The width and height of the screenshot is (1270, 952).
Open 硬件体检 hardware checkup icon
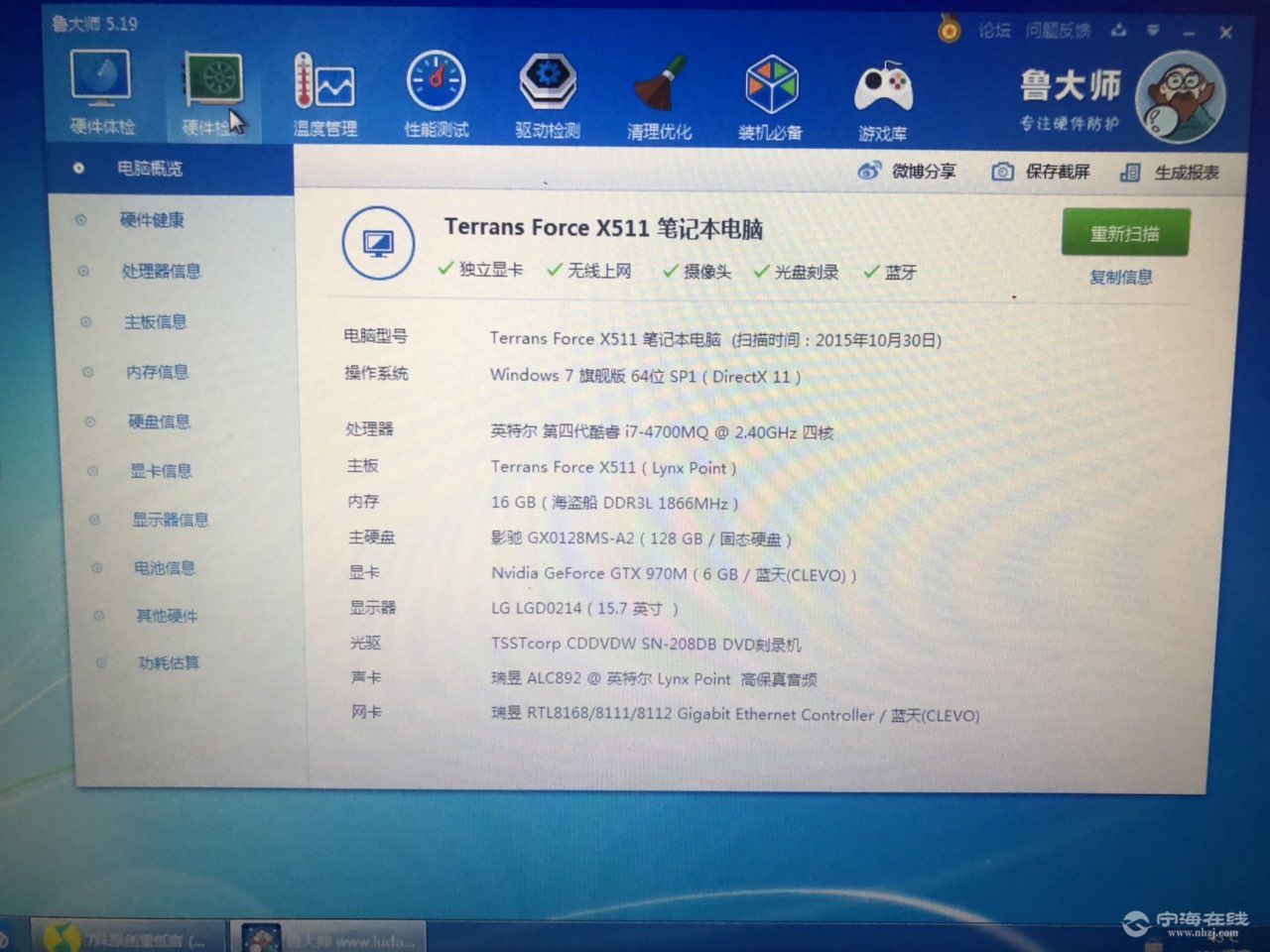pyautogui.click(x=101, y=92)
